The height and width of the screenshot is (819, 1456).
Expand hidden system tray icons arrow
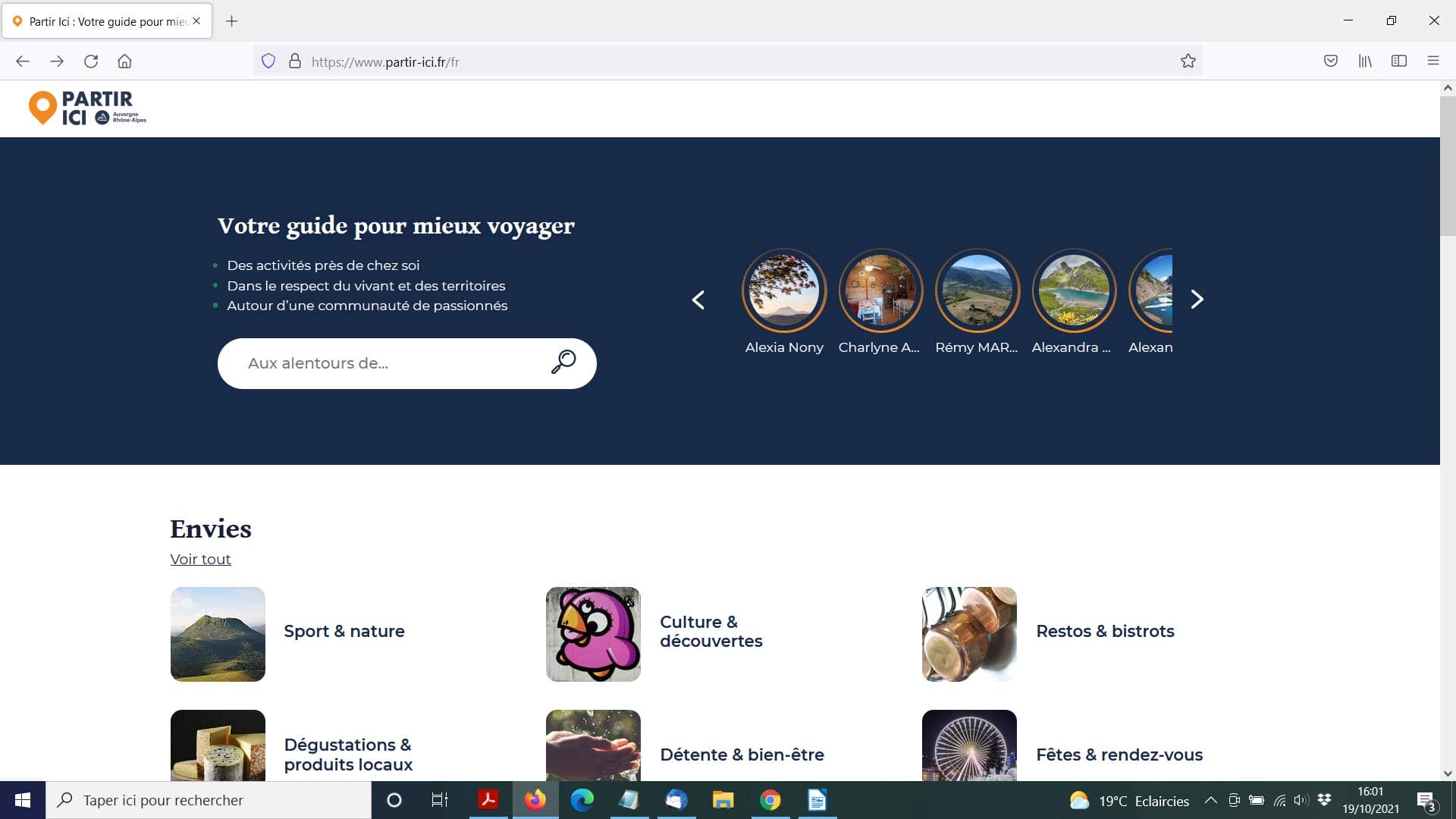click(x=1210, y=800)
